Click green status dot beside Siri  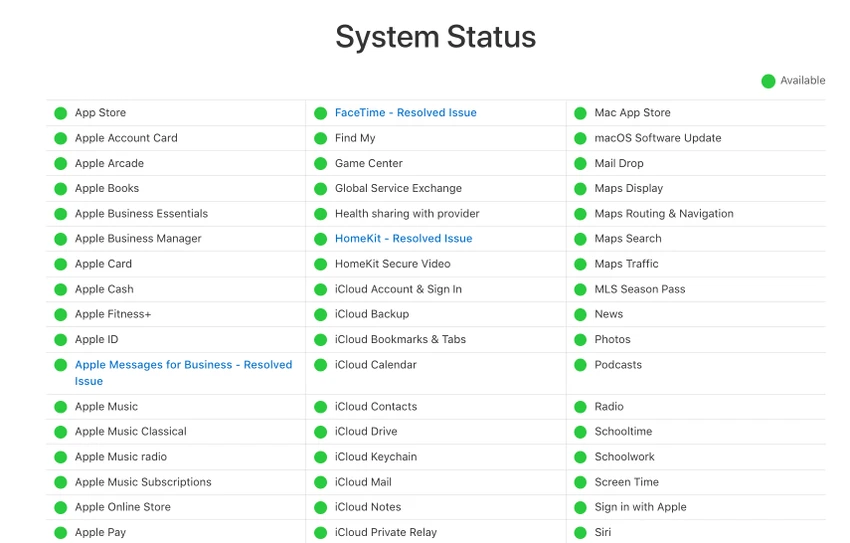tap(580, 533)
